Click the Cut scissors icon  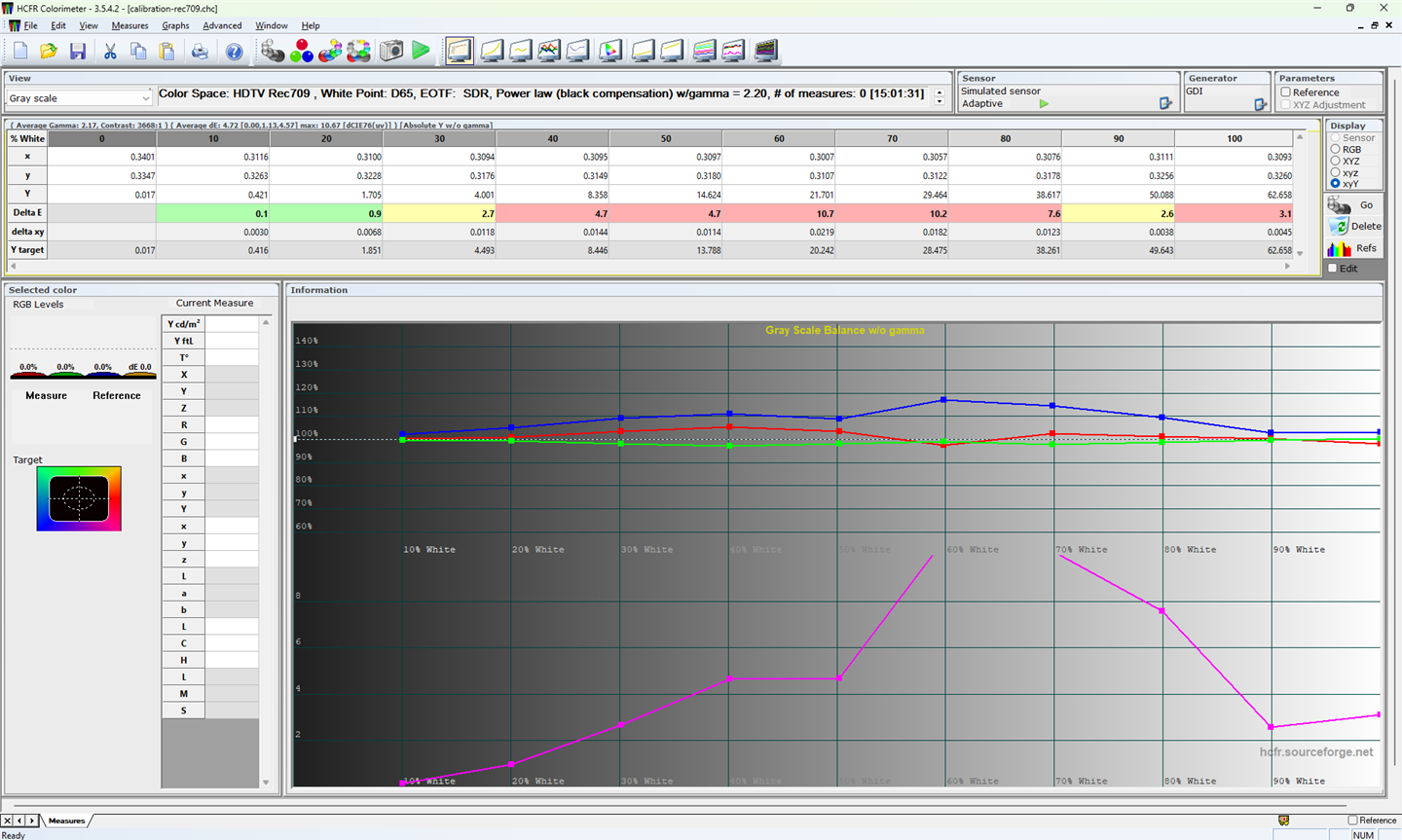coord(110,51)
